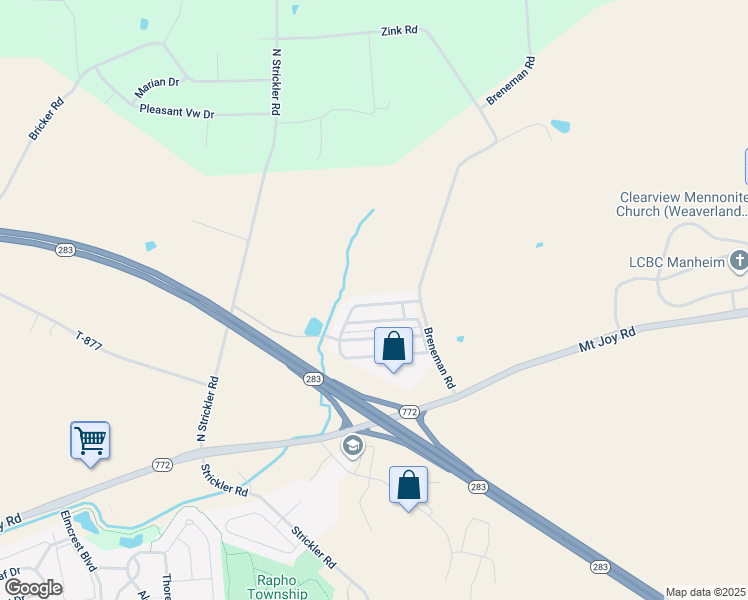This screenshot has height=600, width=748.
Task: Click the Zink Rd street label
Action: click(399, 31)
